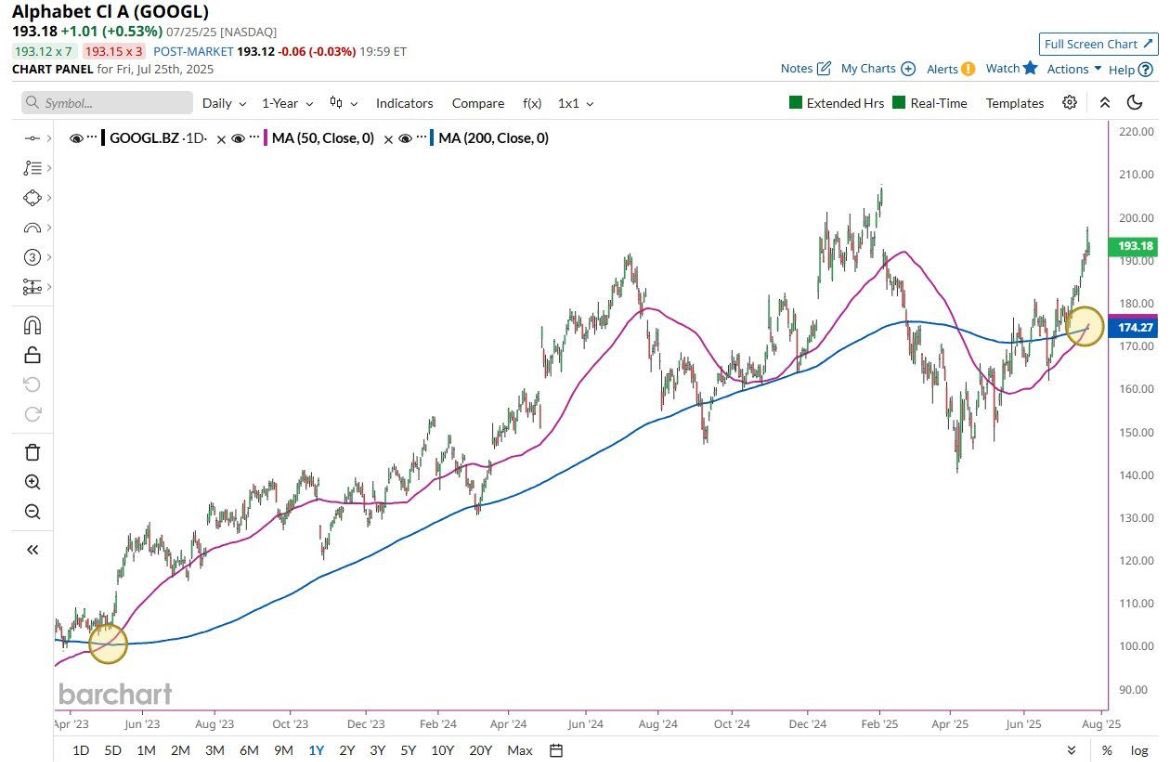Expand the shapes tool chevron
This screenshot has width=1170, height=762.
click(49, 198)
